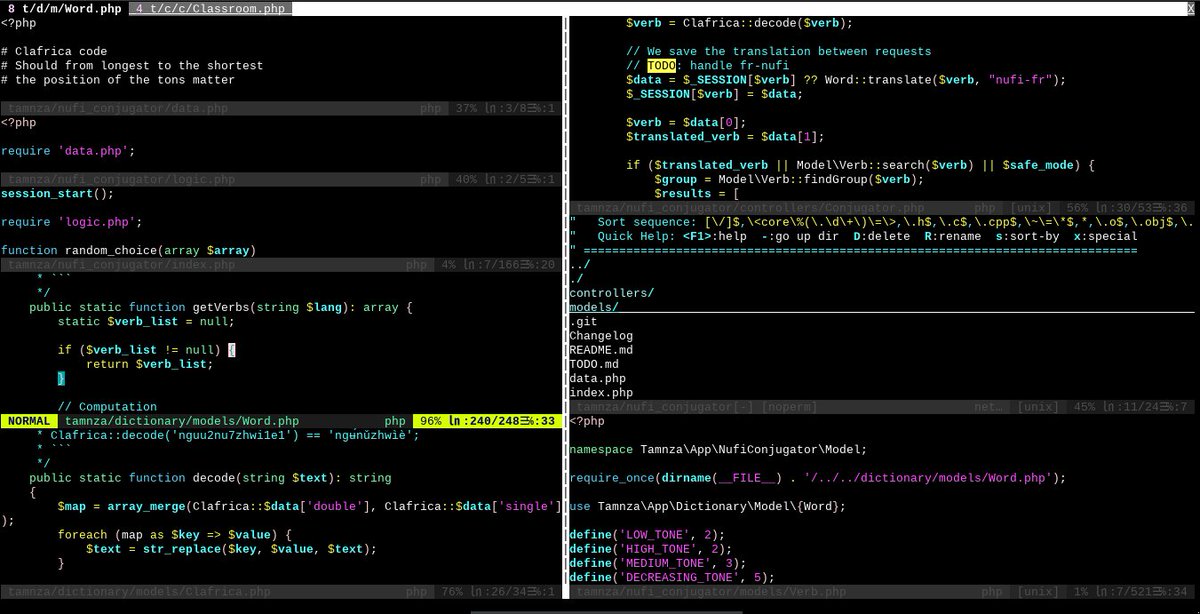Screen dimensions: 1200x614
Task: Open the parent directory ../ entry in netrw
Action: pos(581,264)
